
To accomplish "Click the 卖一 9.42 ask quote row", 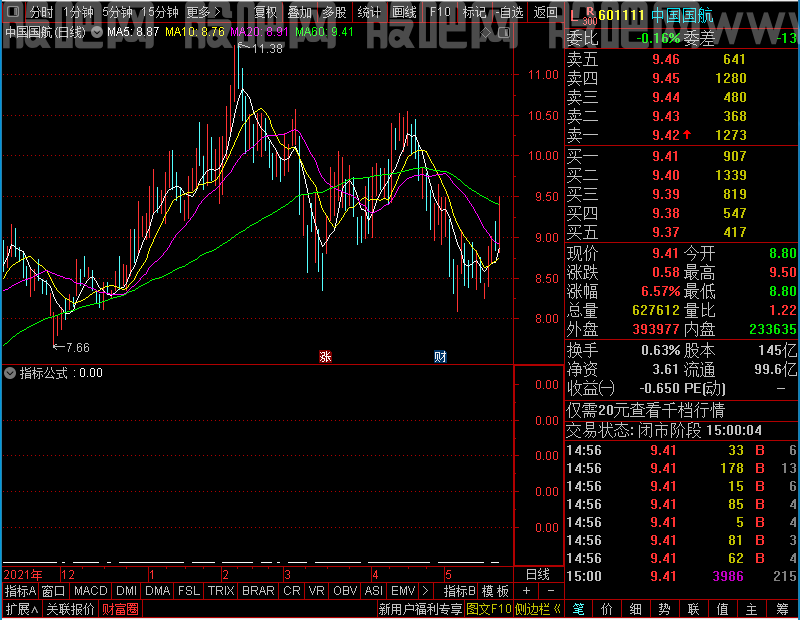I will coord(682,135).
